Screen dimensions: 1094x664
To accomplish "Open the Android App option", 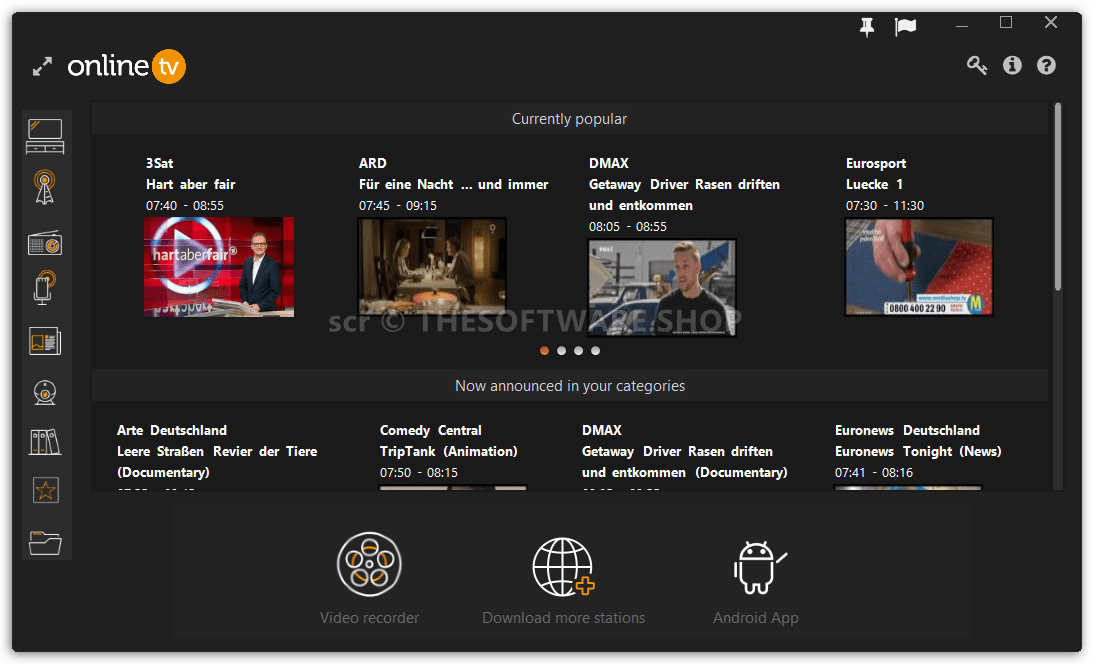I will [756, 583].
